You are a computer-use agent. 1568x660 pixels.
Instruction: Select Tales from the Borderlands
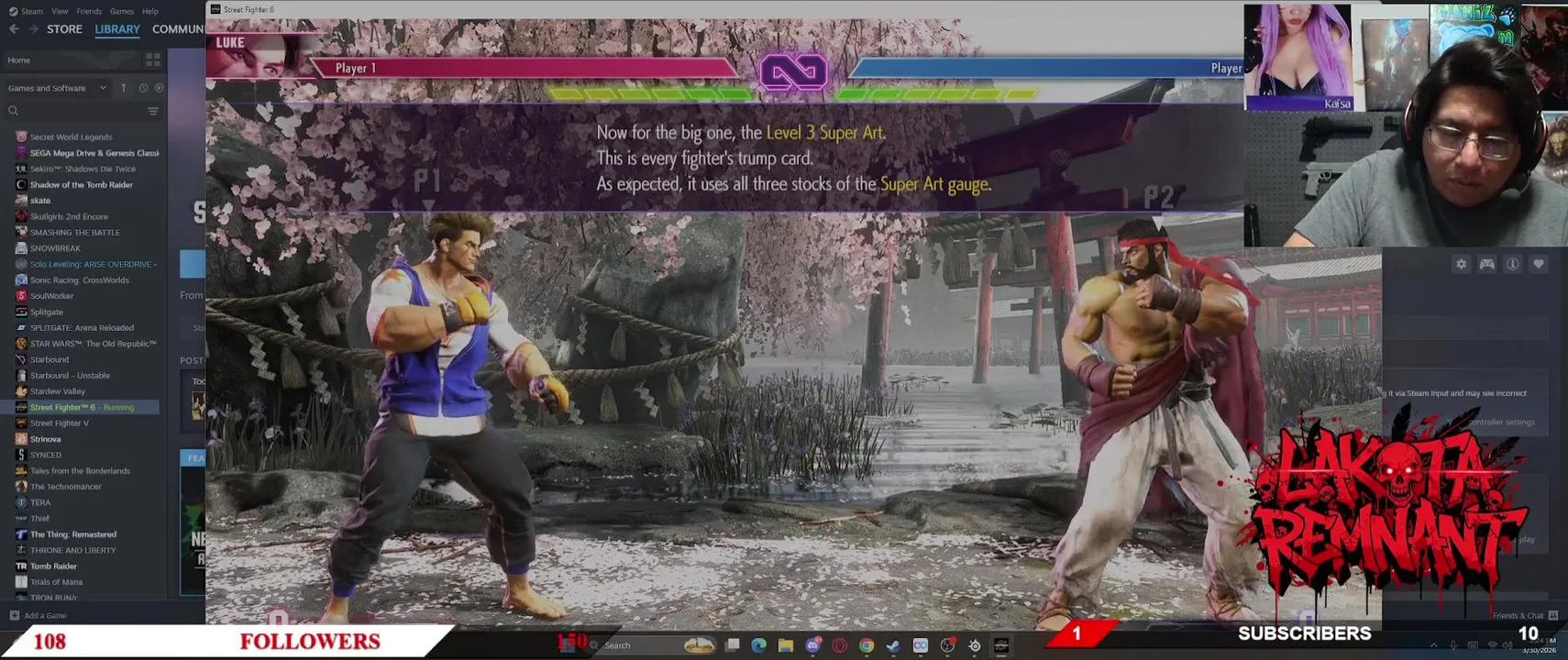[x=80, y=470]
